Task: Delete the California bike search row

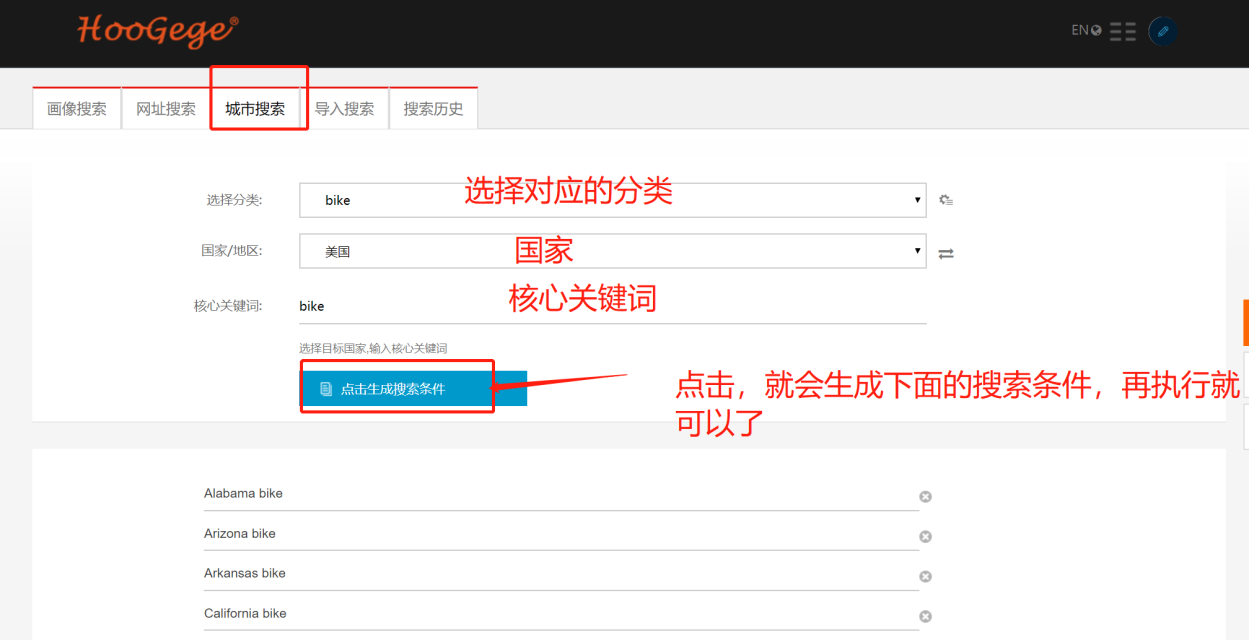Action: point(925,616)
